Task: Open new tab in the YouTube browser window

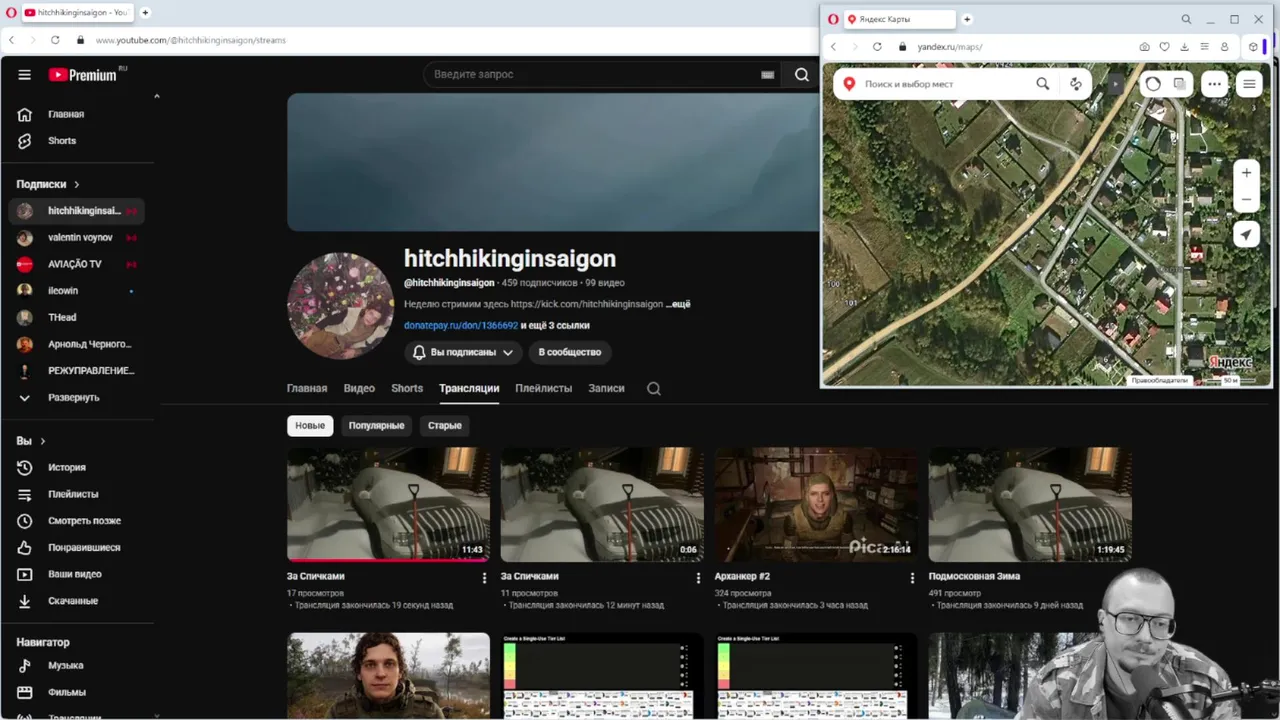Action: 145,12
